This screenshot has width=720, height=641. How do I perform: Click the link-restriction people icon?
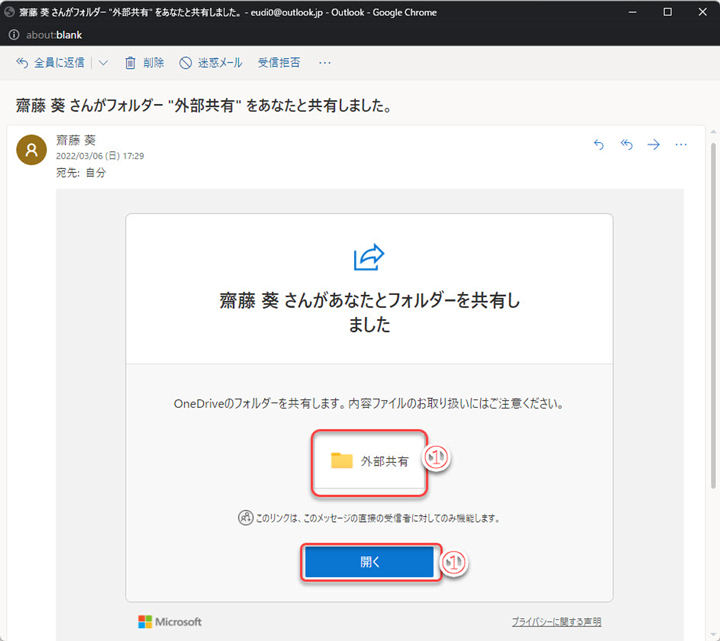coord(246,517)
